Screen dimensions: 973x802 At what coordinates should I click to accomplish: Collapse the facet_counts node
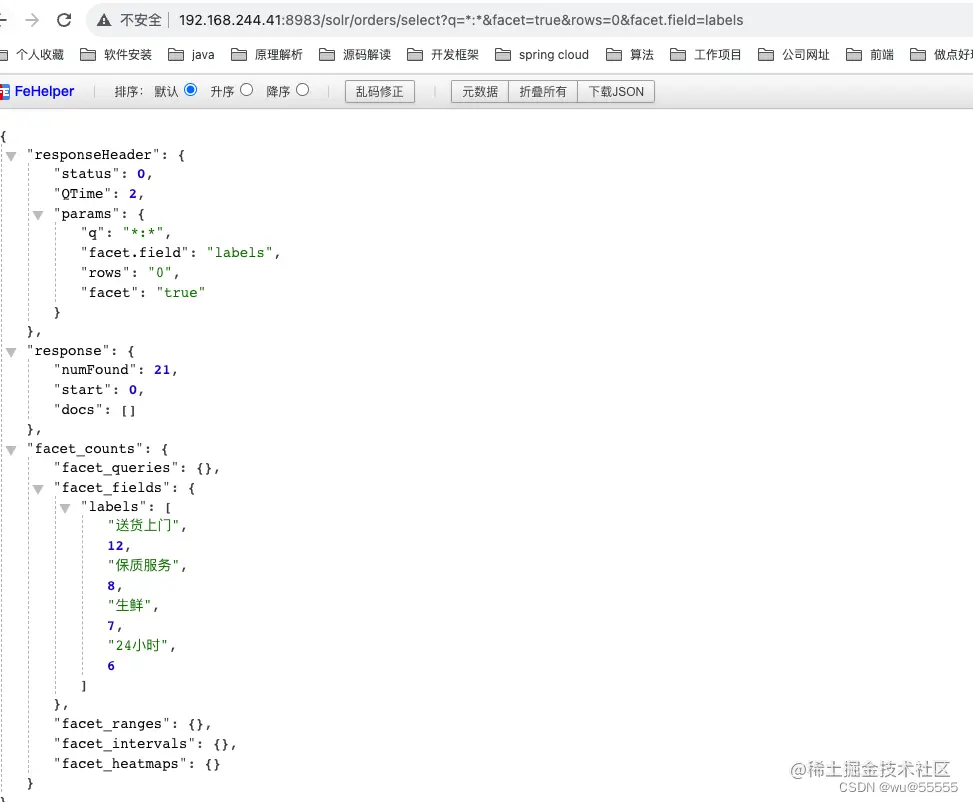11,450
